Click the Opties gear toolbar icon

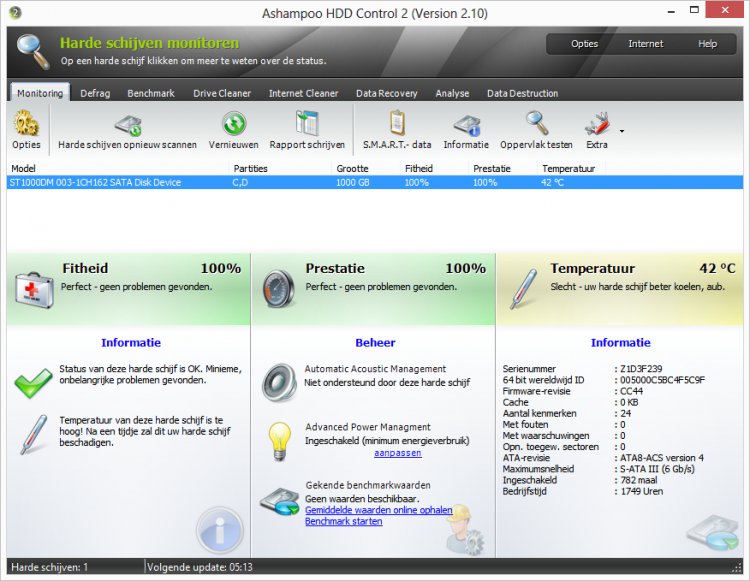(x=26, y=125)
